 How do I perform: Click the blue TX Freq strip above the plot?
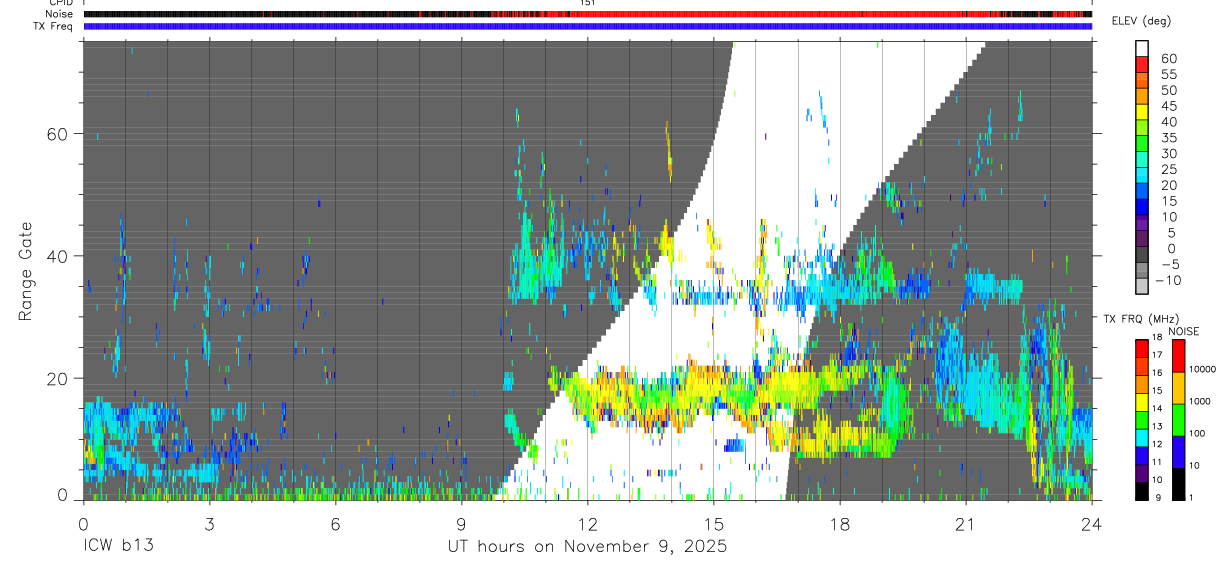click(588, 26)
